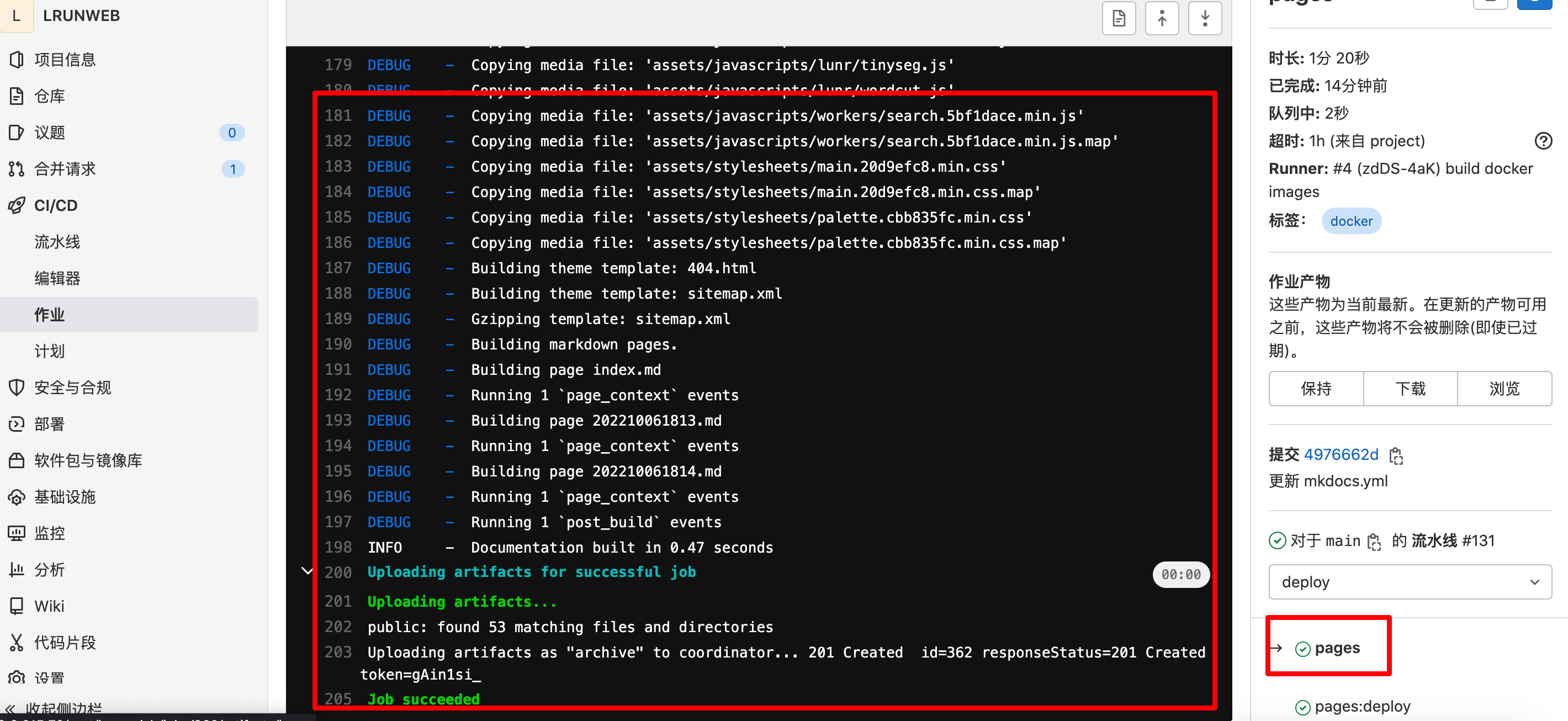The image size is (1568, 721).
Task: Collapse the Uploading artifacts log section
Action: (x=308, y=571)
